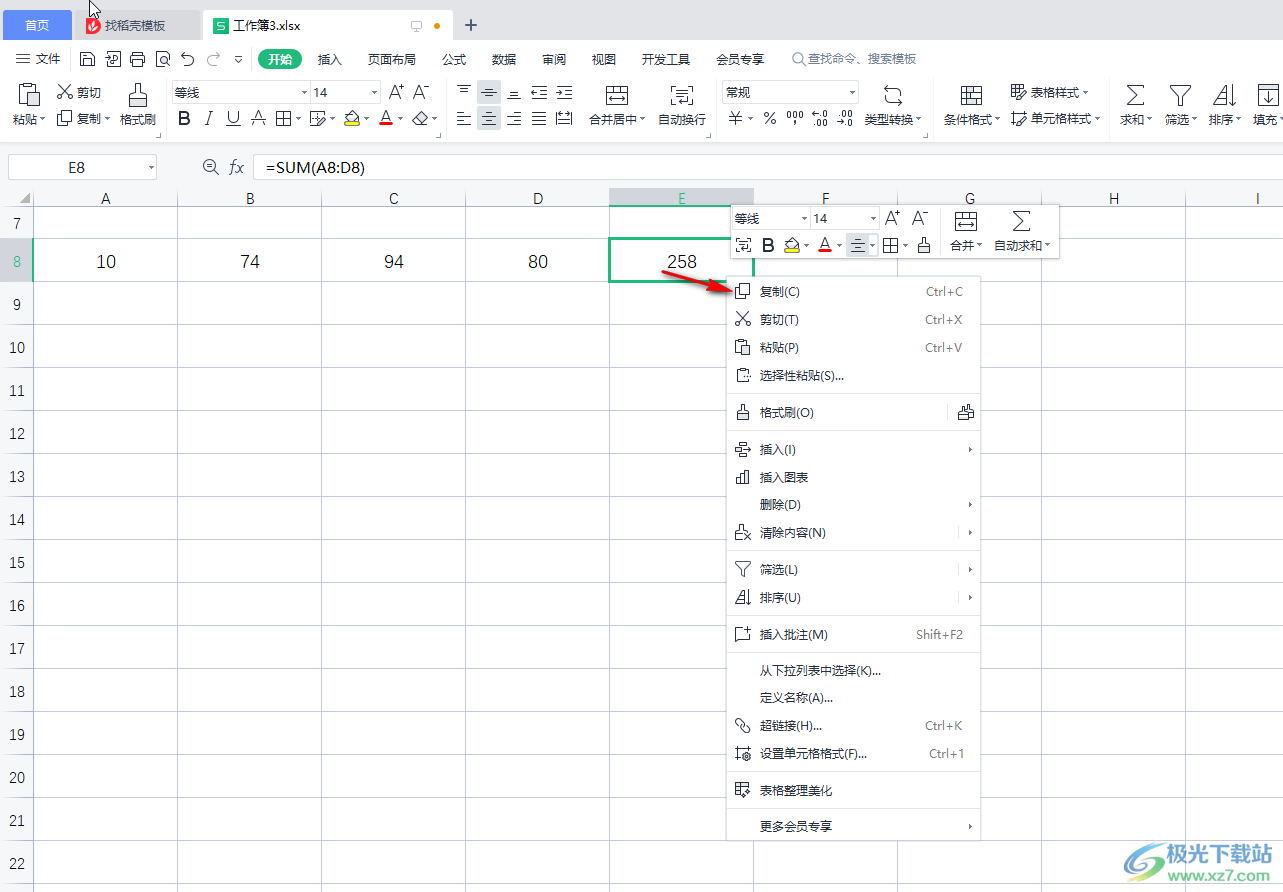The width and height of the screenshot is (1283, 892).
Task: Expand the Name Box dropdown for E8
Action: (x=150, y=167)
